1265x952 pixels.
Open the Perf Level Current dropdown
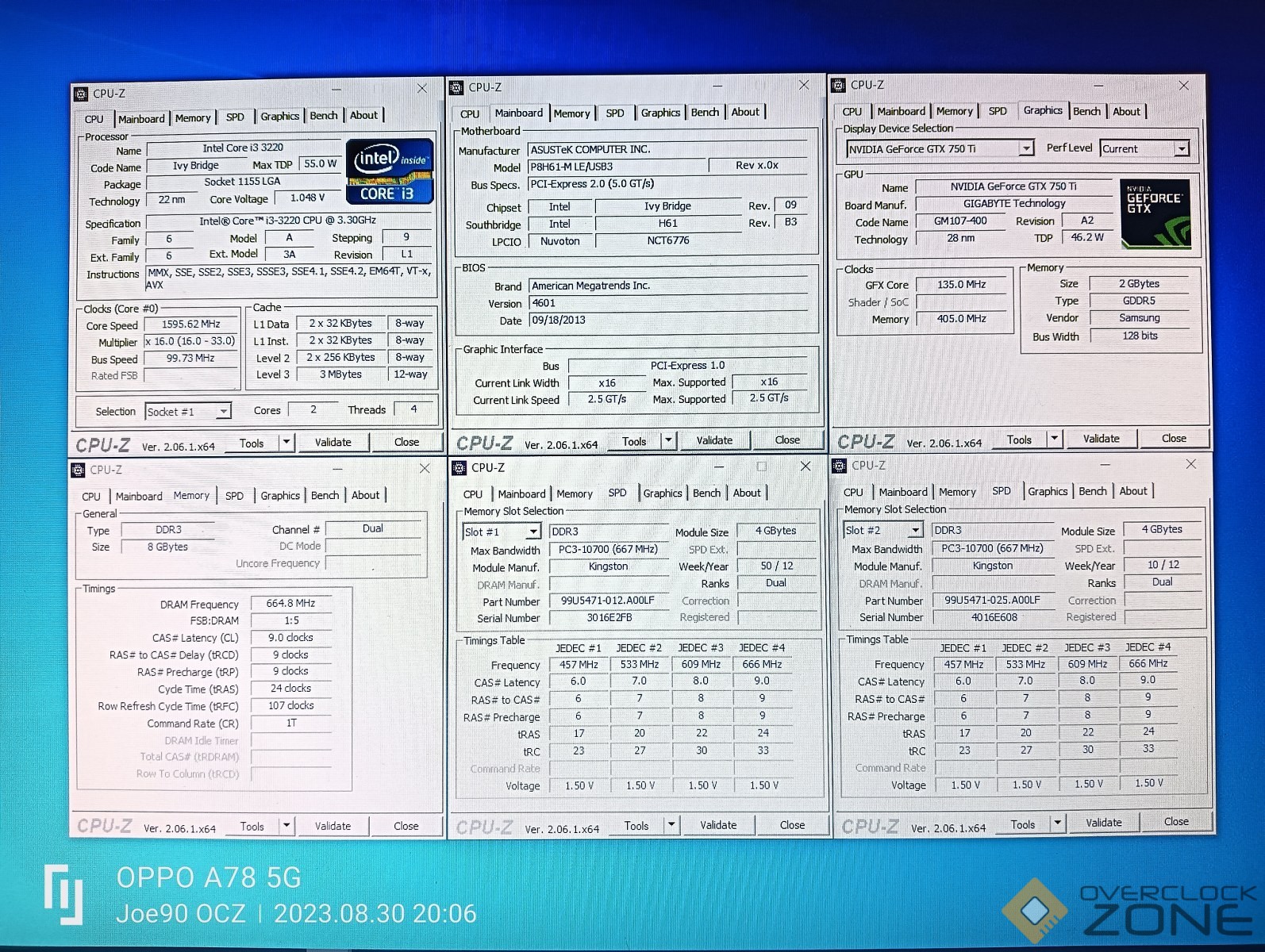[1182, 148]
